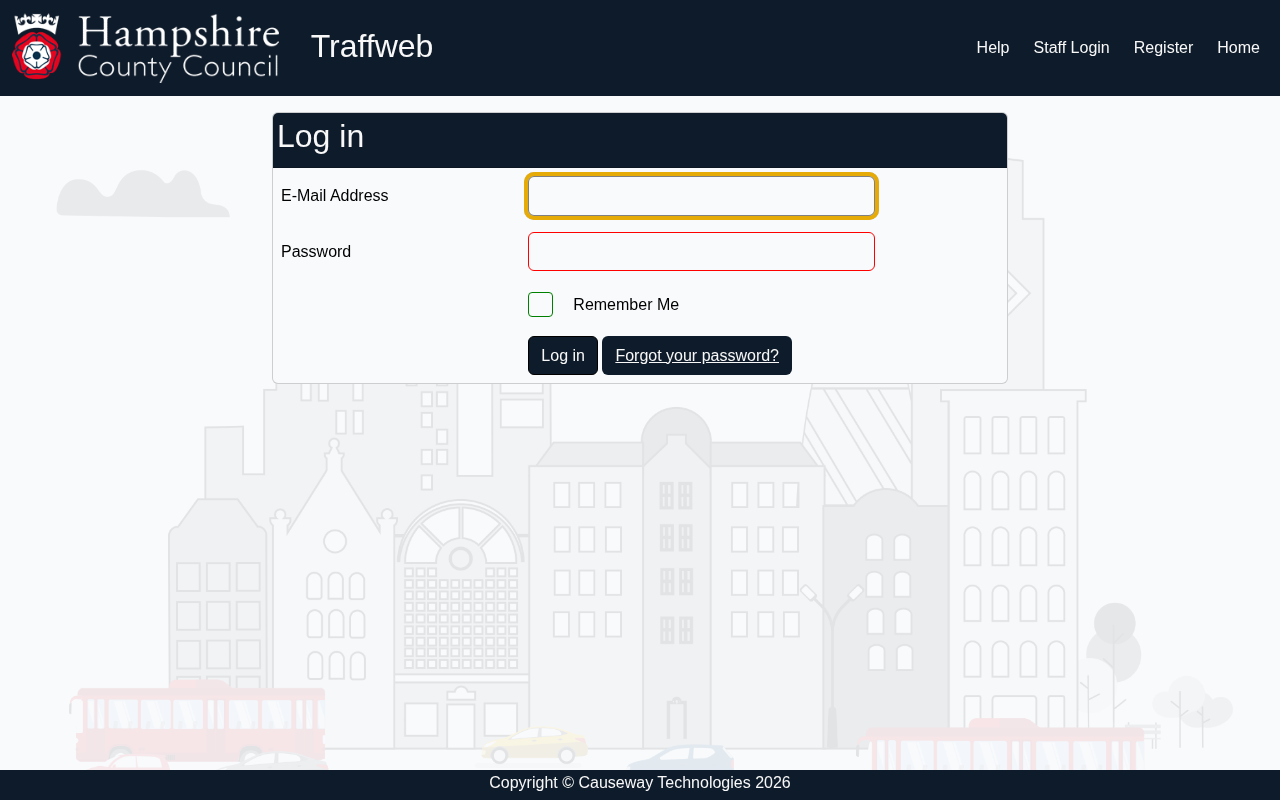
Task: Tick the Remember Me checkbox
Action: [540, 304]
